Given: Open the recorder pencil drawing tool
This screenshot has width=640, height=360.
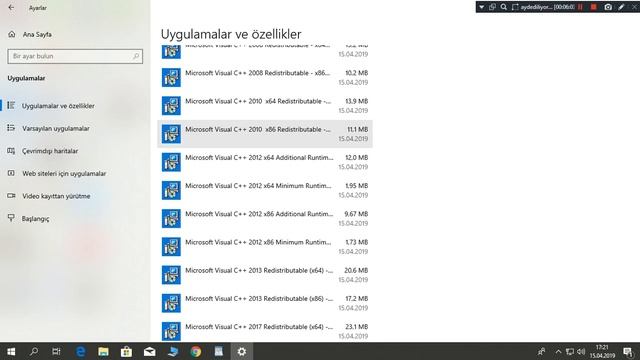Looking at the screenshot, I should (621, 7).
